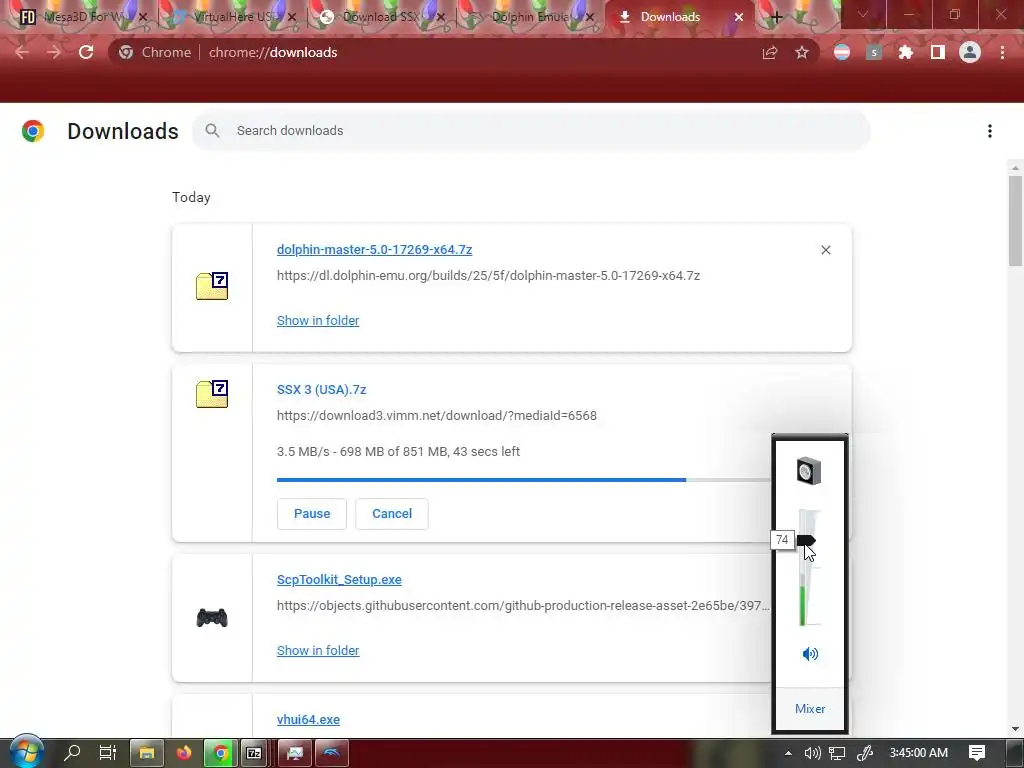Open the Windows Start menu

(26, 752)
